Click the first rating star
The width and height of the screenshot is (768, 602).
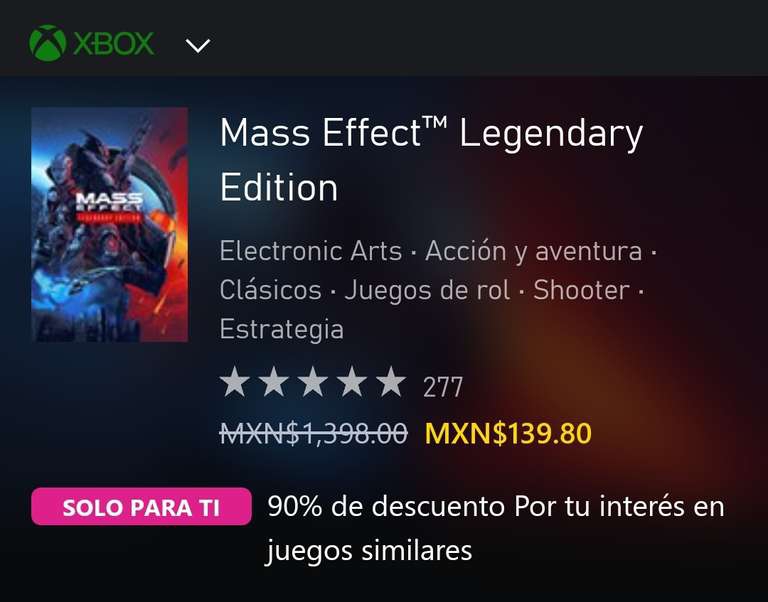pyautogui.click(x=234, y=382)
